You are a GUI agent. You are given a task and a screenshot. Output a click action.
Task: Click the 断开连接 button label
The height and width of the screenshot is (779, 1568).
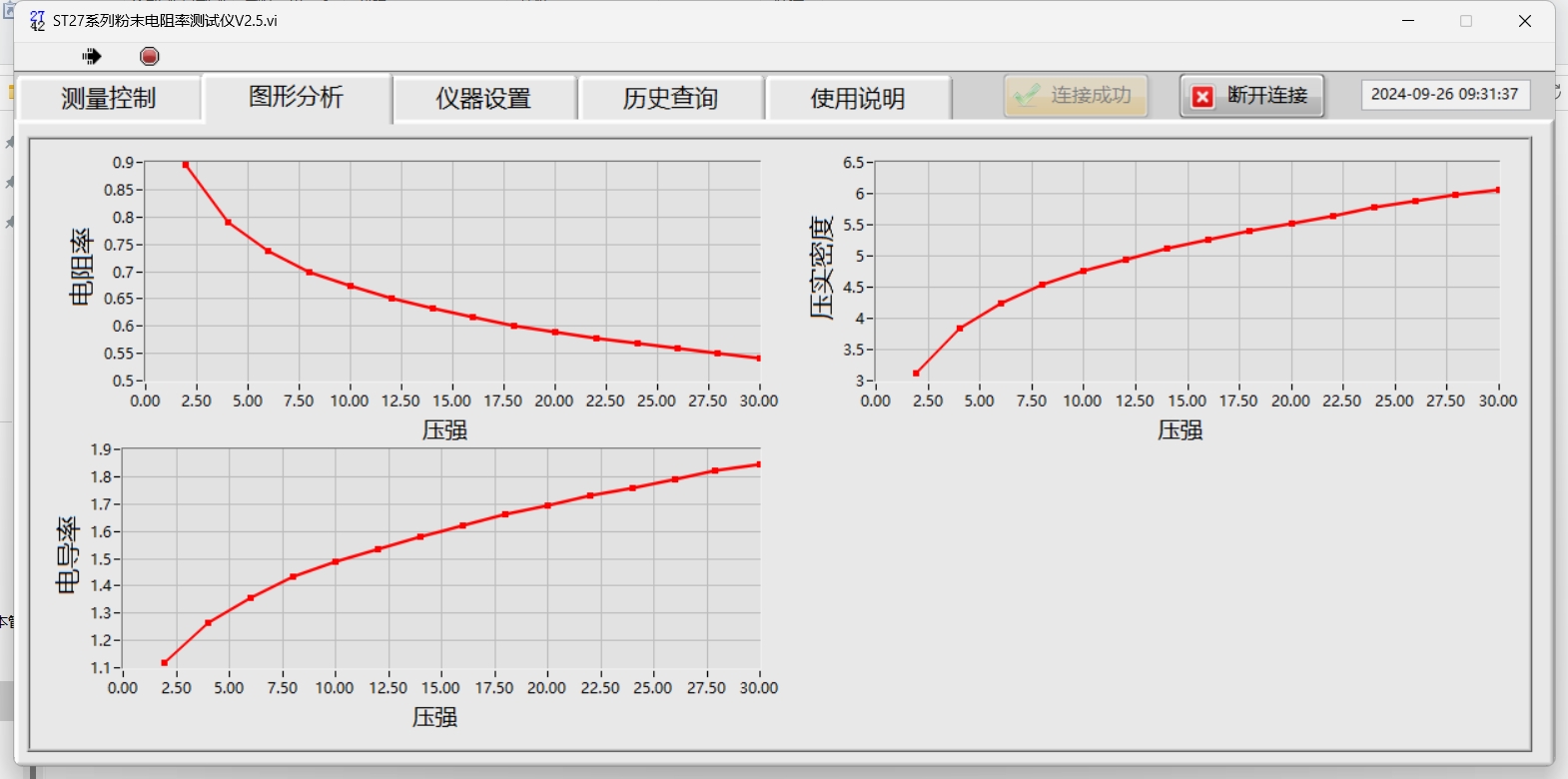pos(1267,96)
